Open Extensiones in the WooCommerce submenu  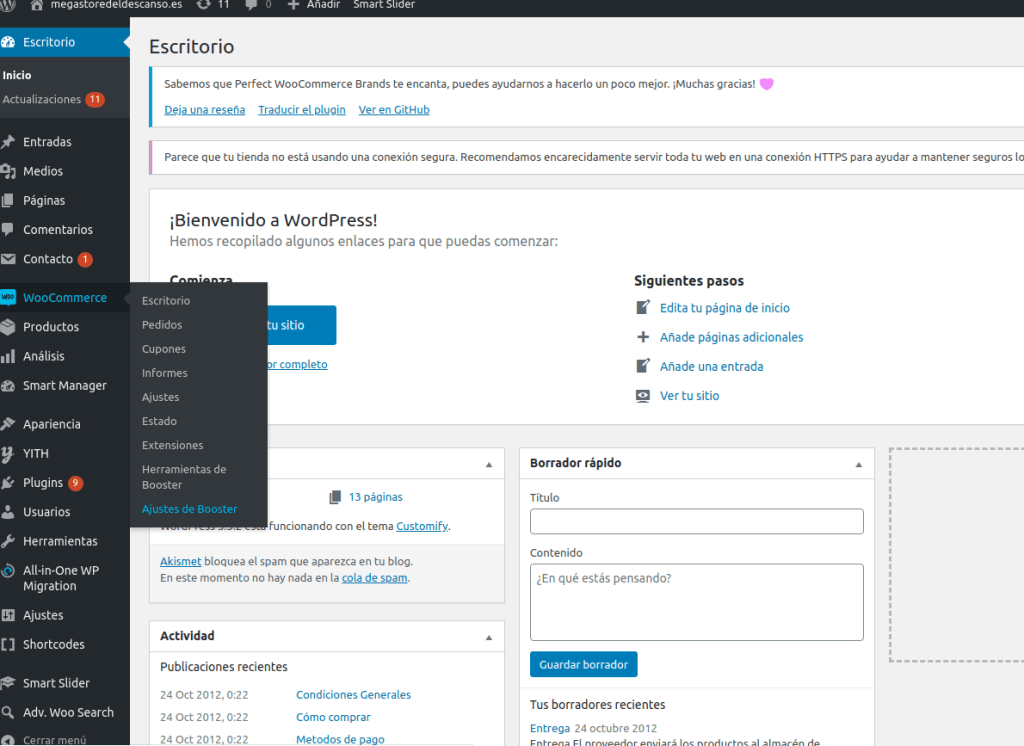172,446
